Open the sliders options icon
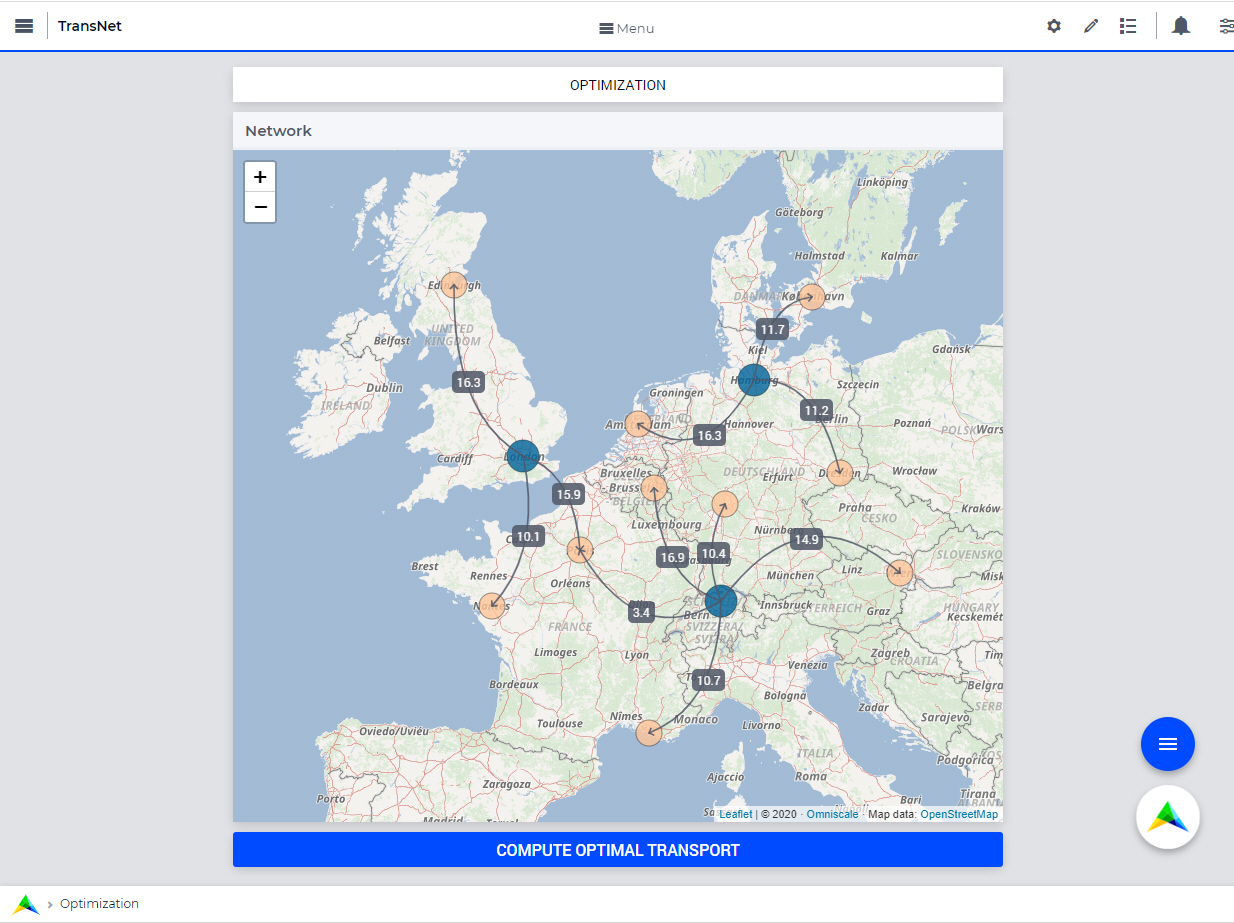The height and width of the screenshot is (923, 1234). [x=1226, y=26]
